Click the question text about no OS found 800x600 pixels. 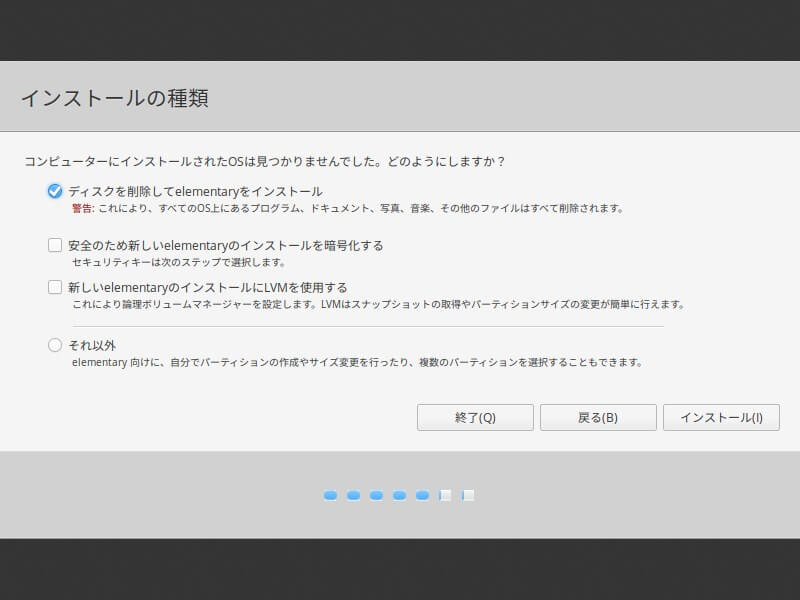[x=264, y=161]
